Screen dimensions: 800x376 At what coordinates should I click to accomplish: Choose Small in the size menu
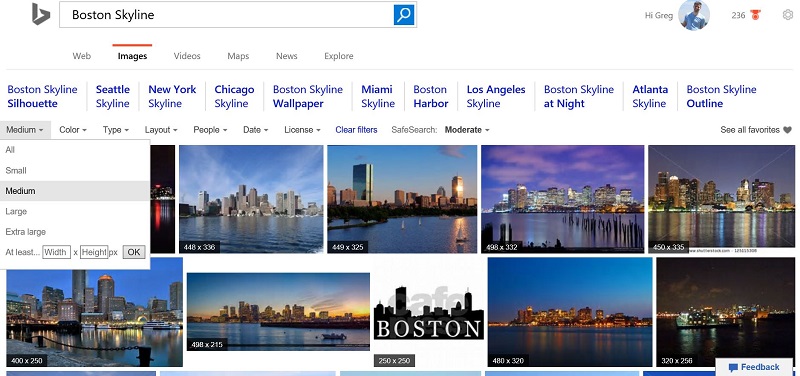pyautogui.click(x=75, y=170)
